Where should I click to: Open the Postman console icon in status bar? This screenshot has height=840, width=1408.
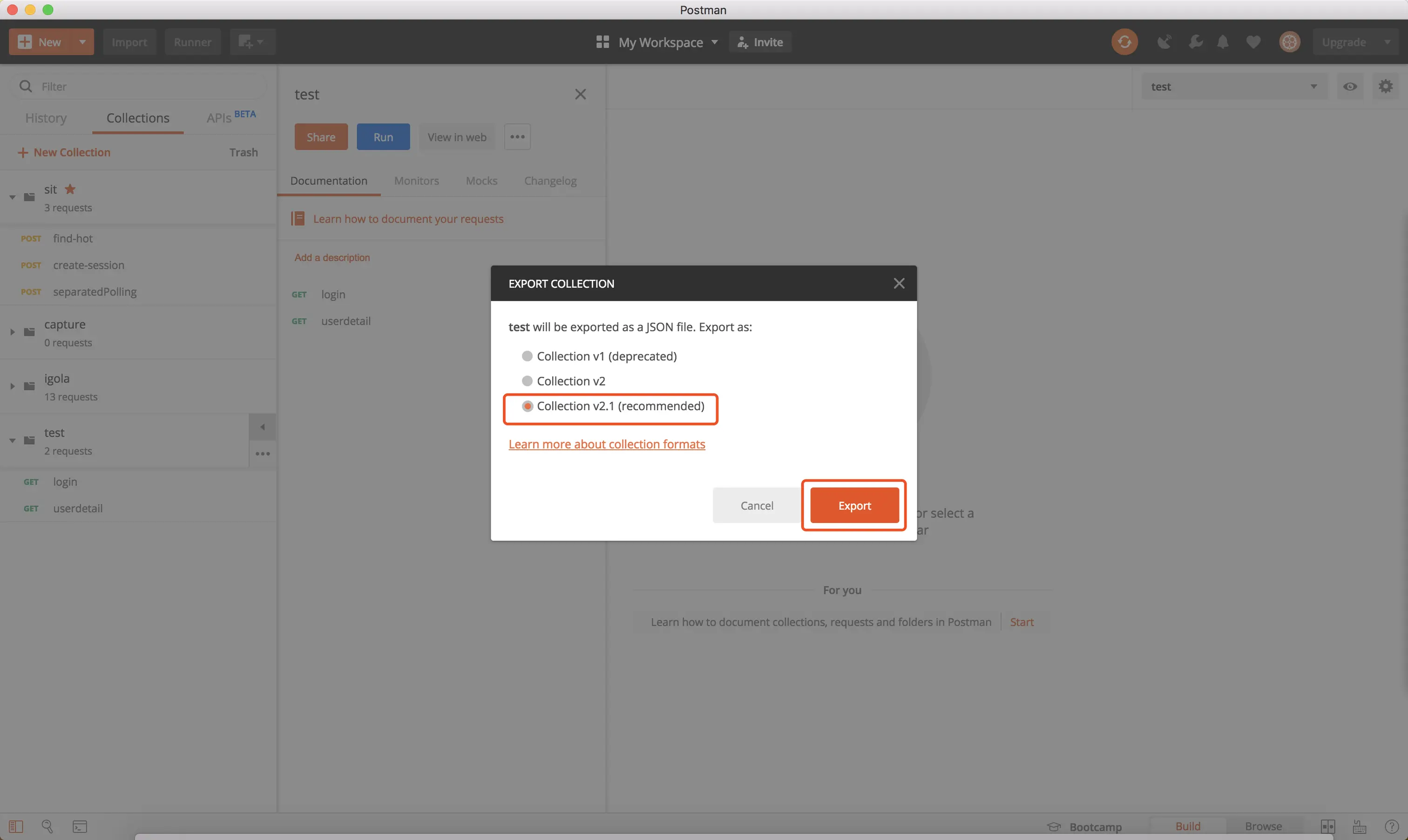coord(80,826)
